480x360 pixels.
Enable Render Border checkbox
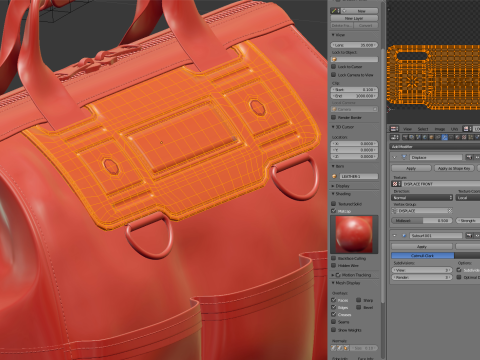click(x=333, y=117)
